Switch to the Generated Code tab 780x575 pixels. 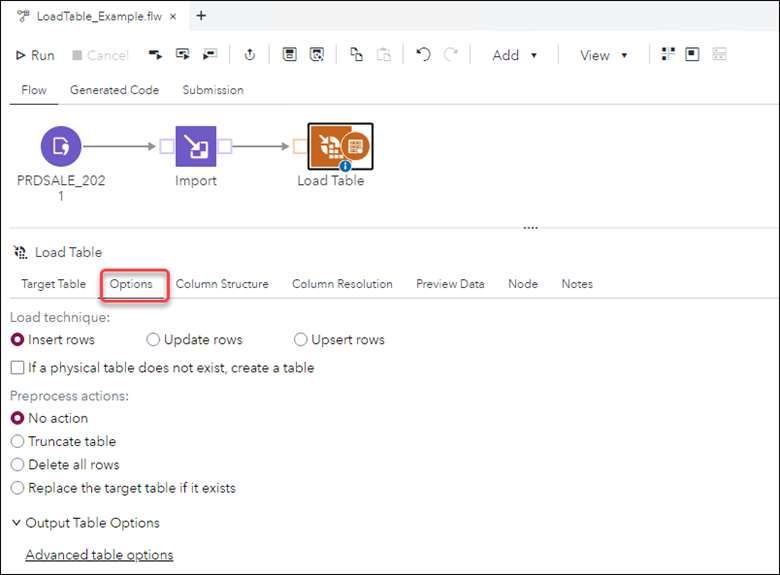tap(114, 90)
